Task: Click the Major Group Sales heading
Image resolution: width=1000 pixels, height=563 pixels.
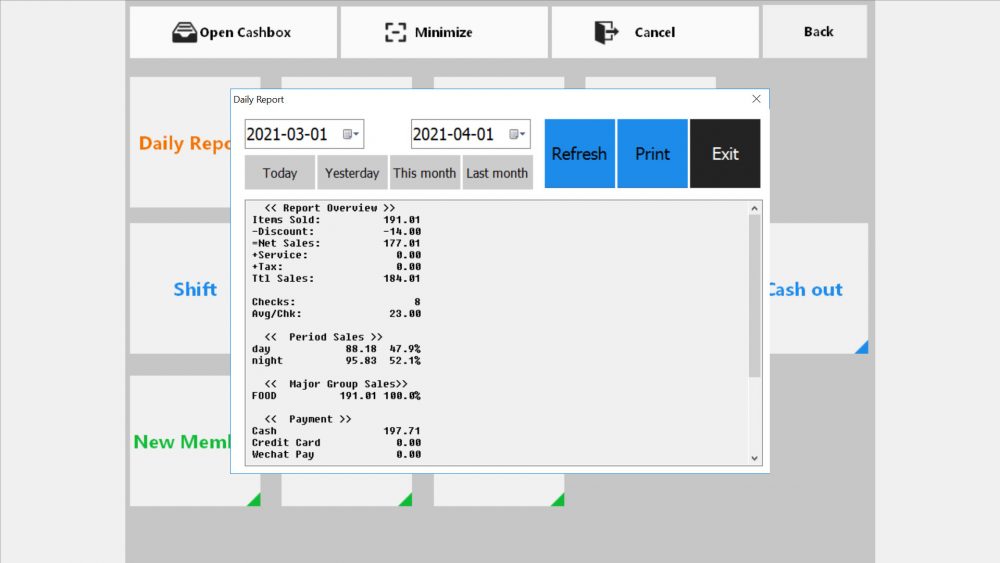Action: tap(336, 384)
